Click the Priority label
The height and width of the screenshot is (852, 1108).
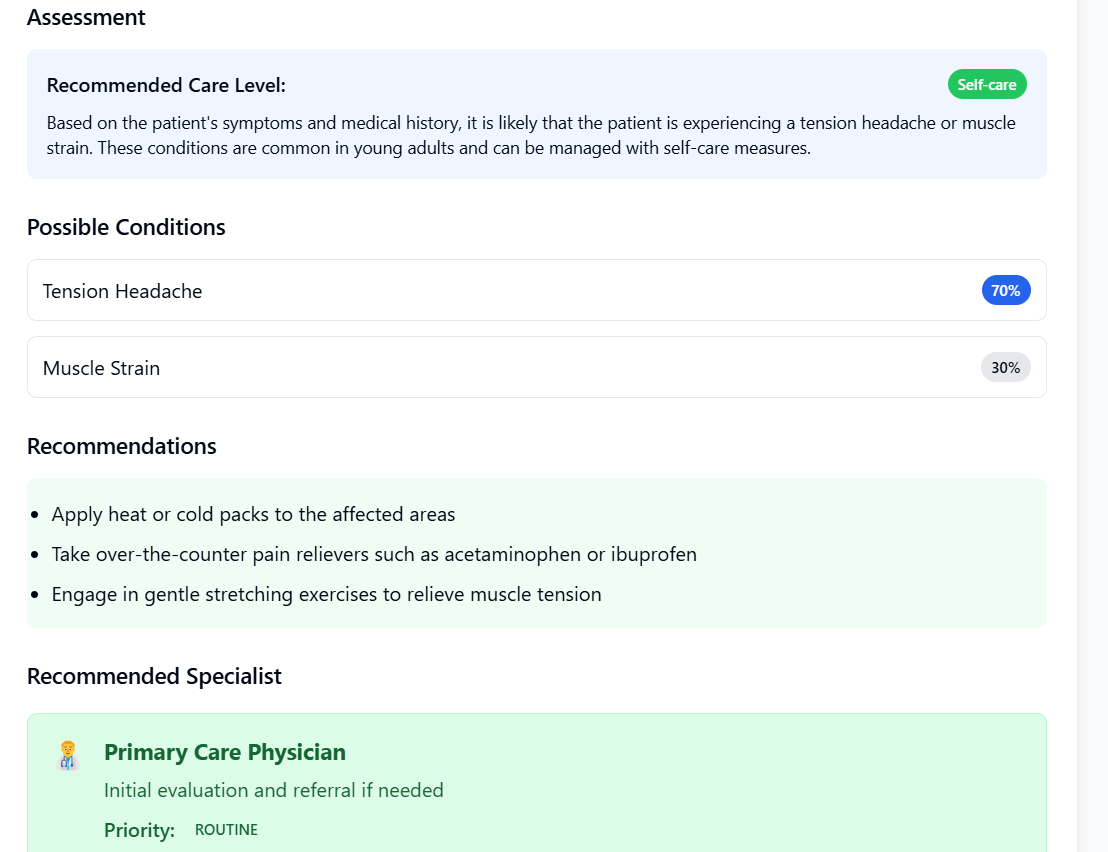point(139,830)
